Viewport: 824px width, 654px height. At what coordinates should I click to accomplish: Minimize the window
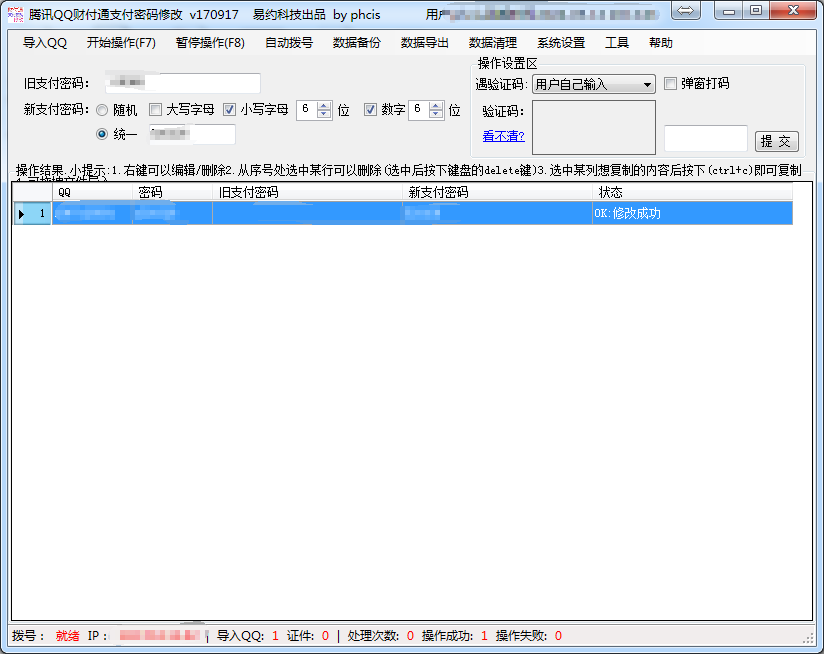click(x=728, y=11)
